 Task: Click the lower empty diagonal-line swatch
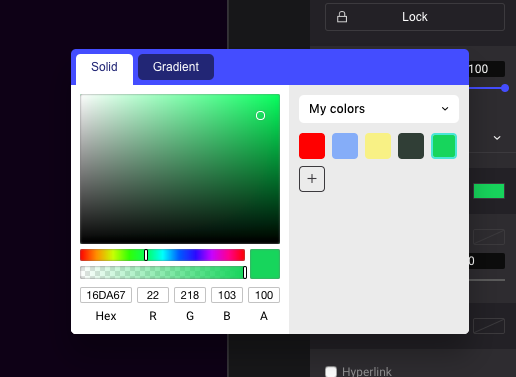click(x=489, y=326)
